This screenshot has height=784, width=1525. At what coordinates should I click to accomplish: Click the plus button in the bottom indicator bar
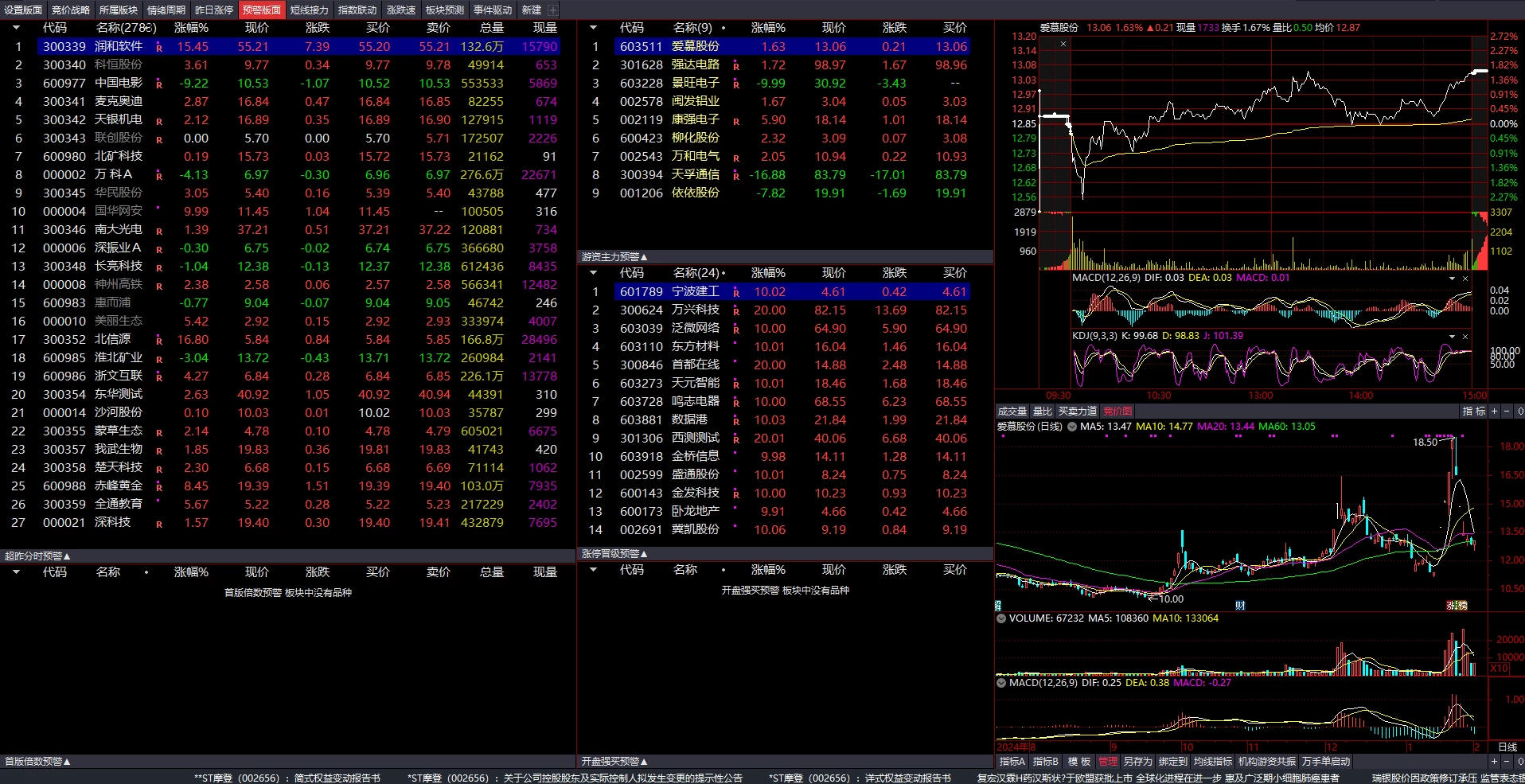(1494, 762)
